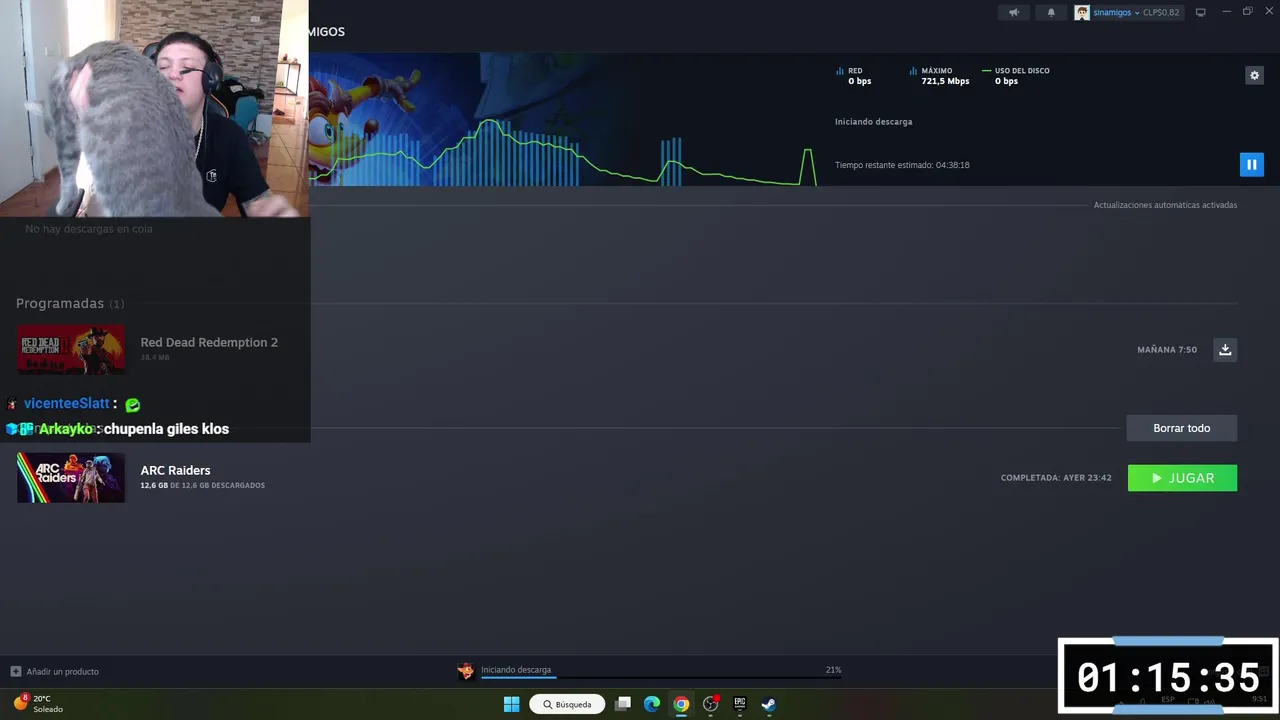
Task: Click Actualizaciones automáticas activadas text
Action: pos(1165,205)
